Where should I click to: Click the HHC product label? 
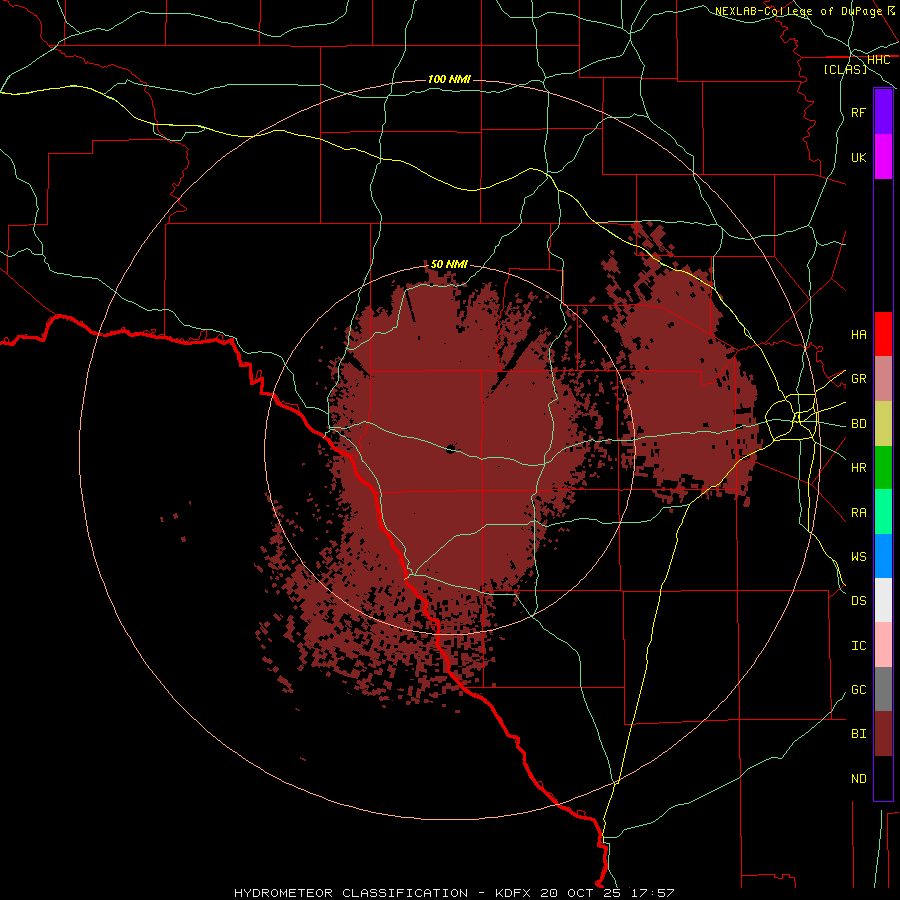click(x=878, y=60)
